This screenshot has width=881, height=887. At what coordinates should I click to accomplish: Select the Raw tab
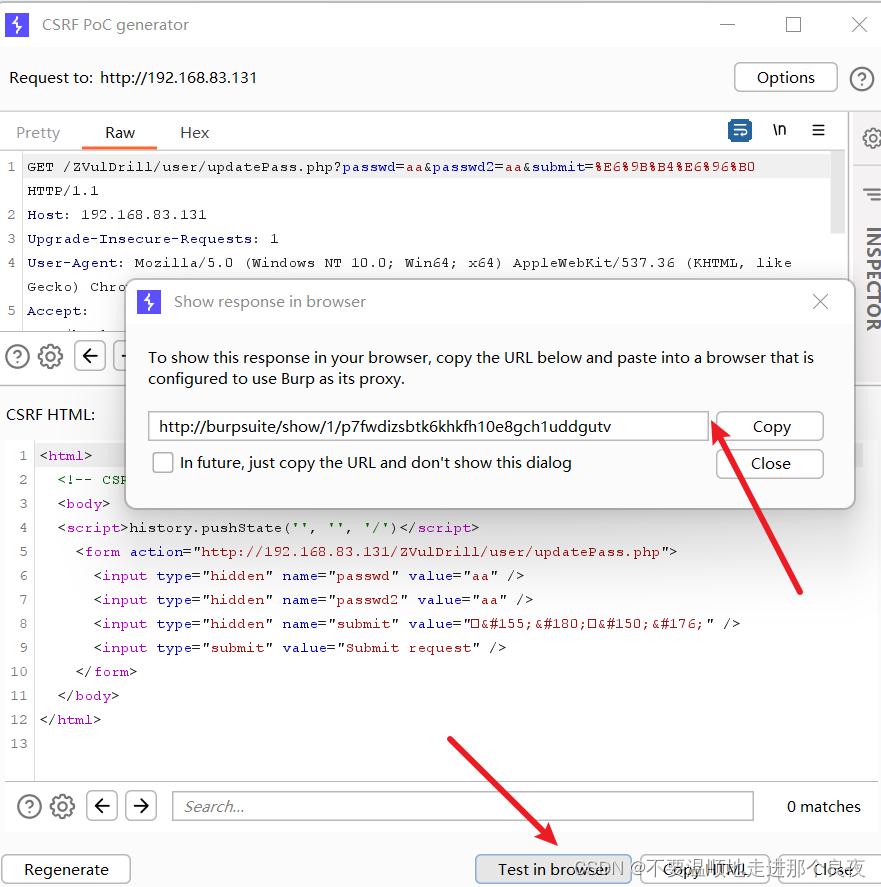[120, 132]
